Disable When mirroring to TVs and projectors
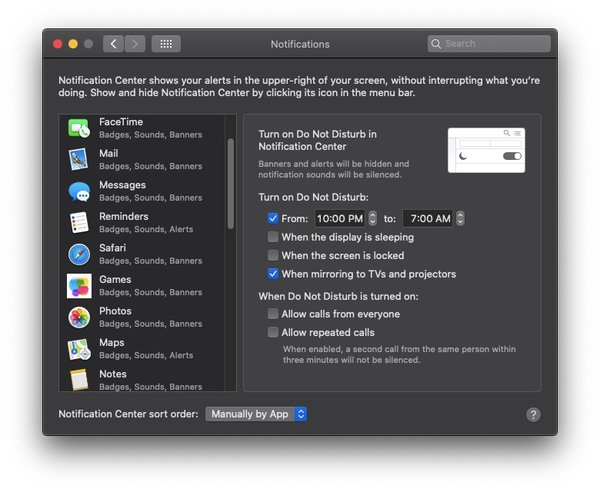The height and width of the screenshot is (492, 600). [x=273, y=274]
